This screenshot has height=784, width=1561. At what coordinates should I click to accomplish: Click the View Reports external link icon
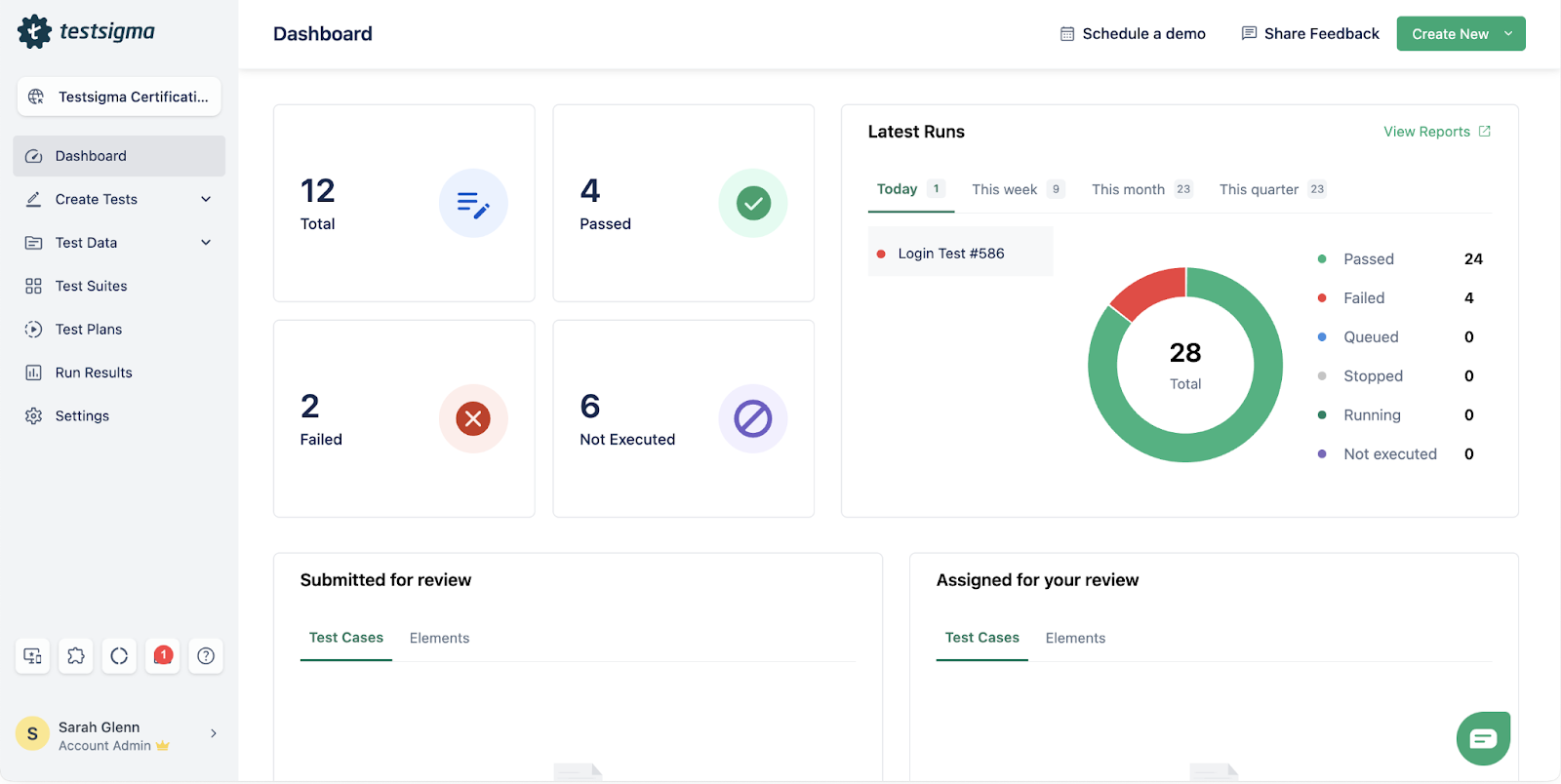coord(1485,132)
